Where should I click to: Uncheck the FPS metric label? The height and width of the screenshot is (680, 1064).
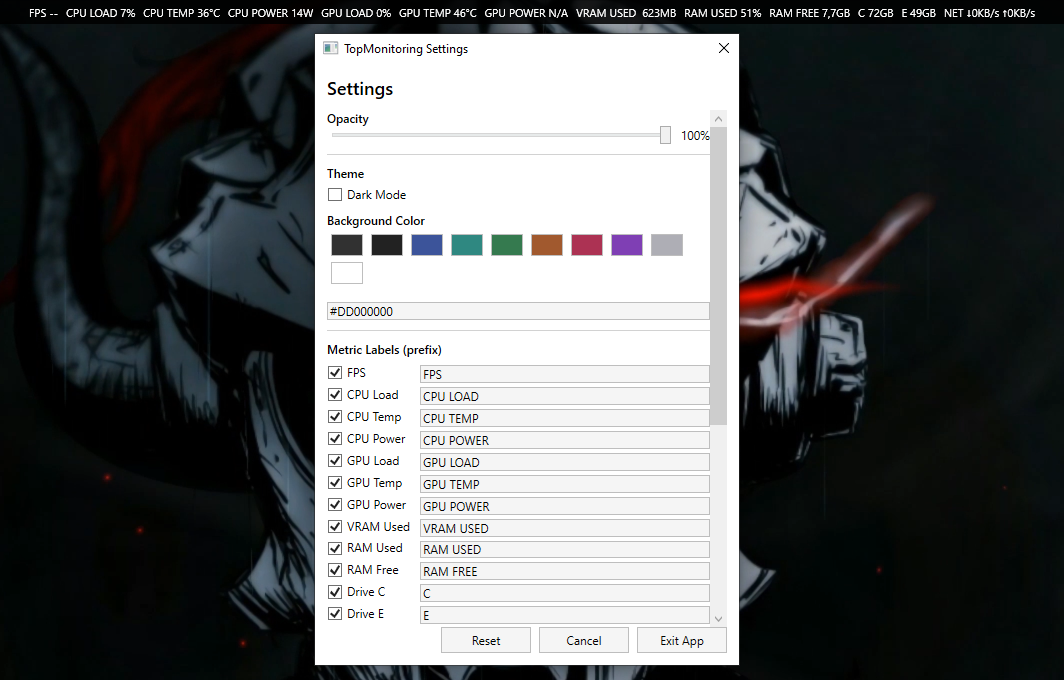point(335,372)
